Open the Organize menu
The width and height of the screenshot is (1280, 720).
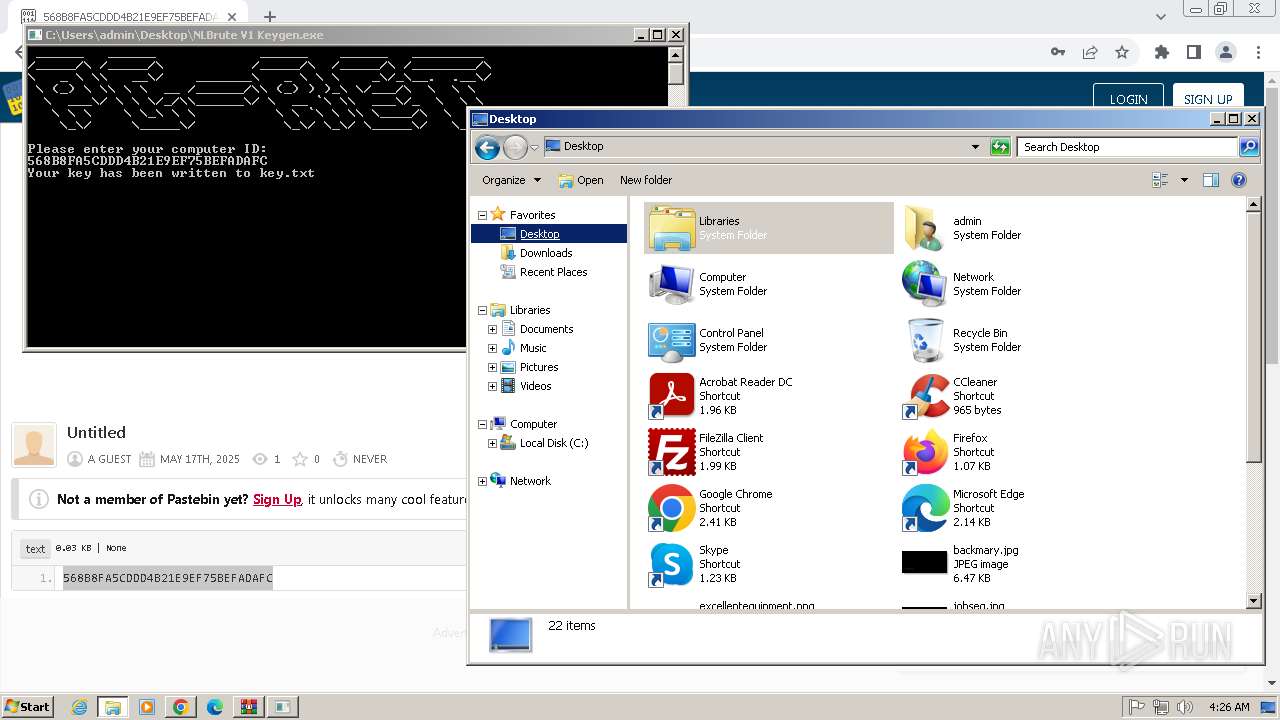click(511, 180)
